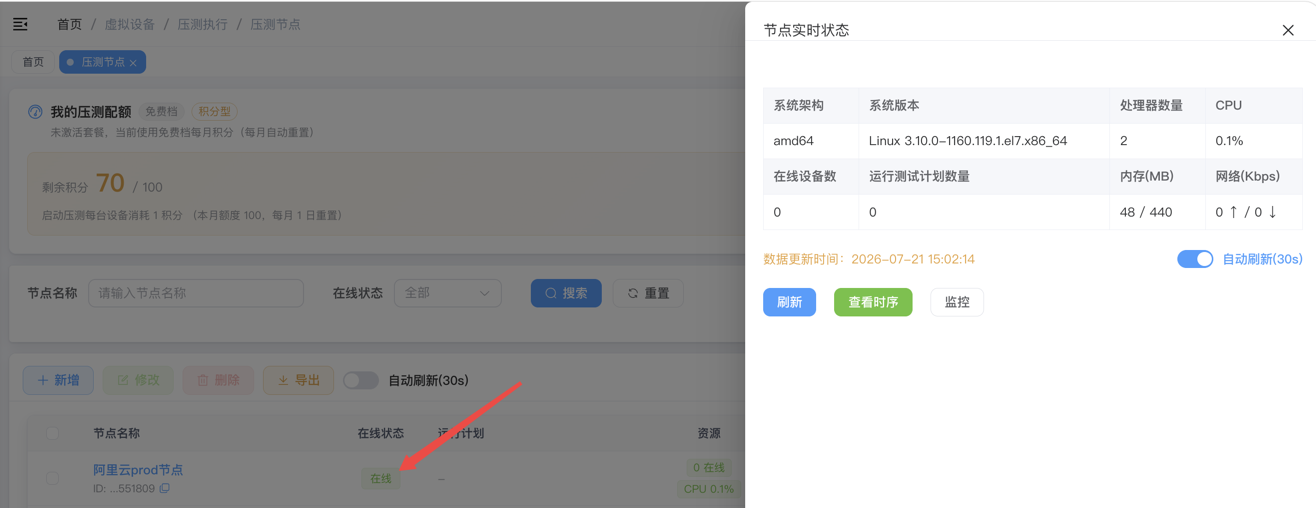Click the copy icon next to ID 551809
This screenshot has height=508, width=1316.
click(x=165, y=489)
